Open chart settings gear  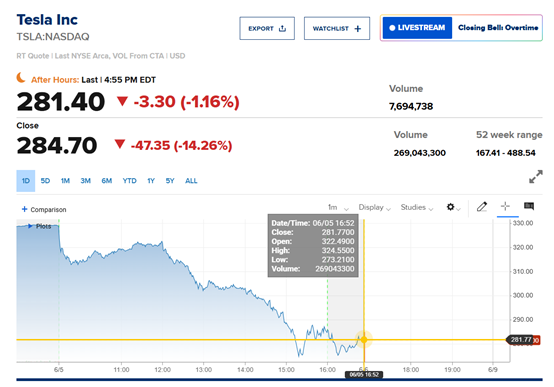[x=450, y=207]
